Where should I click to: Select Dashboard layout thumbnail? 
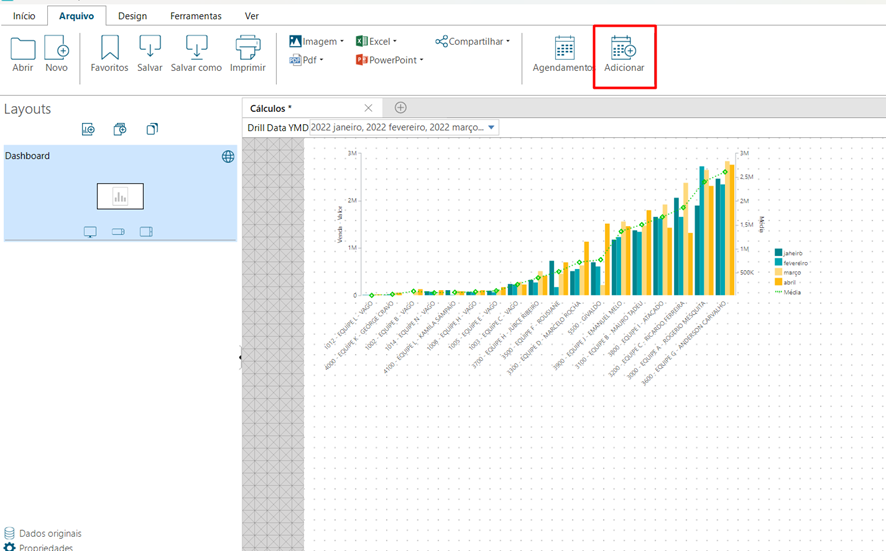coord(120,196)
